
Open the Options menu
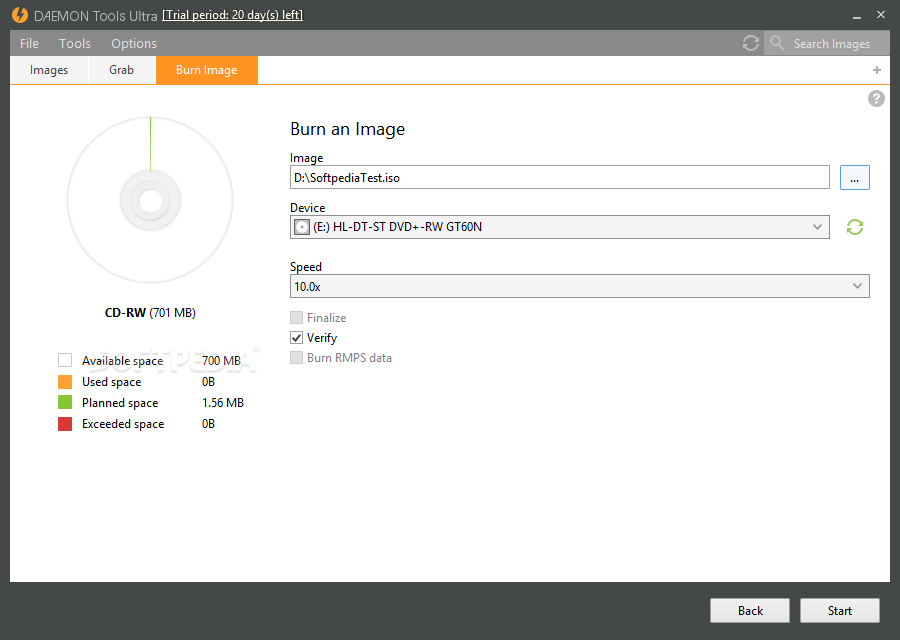(134, 44)
